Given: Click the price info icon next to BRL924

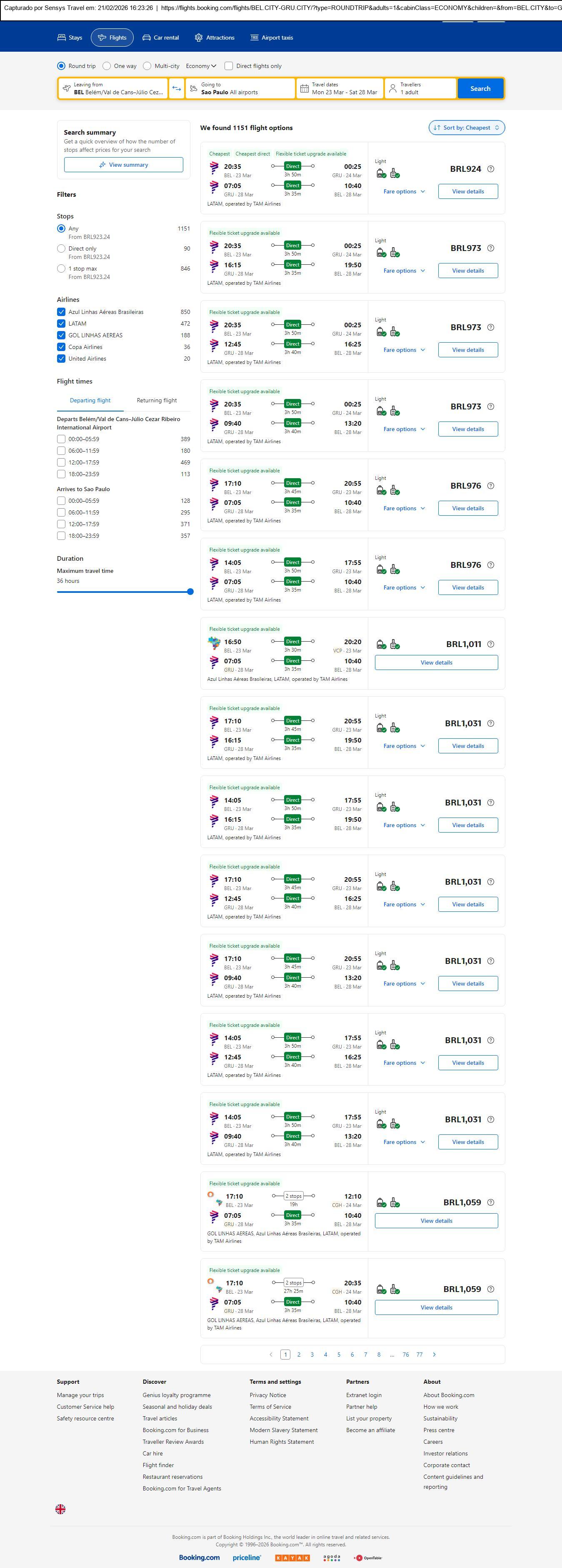Looking at the screenshot, I should pos(491,169).
